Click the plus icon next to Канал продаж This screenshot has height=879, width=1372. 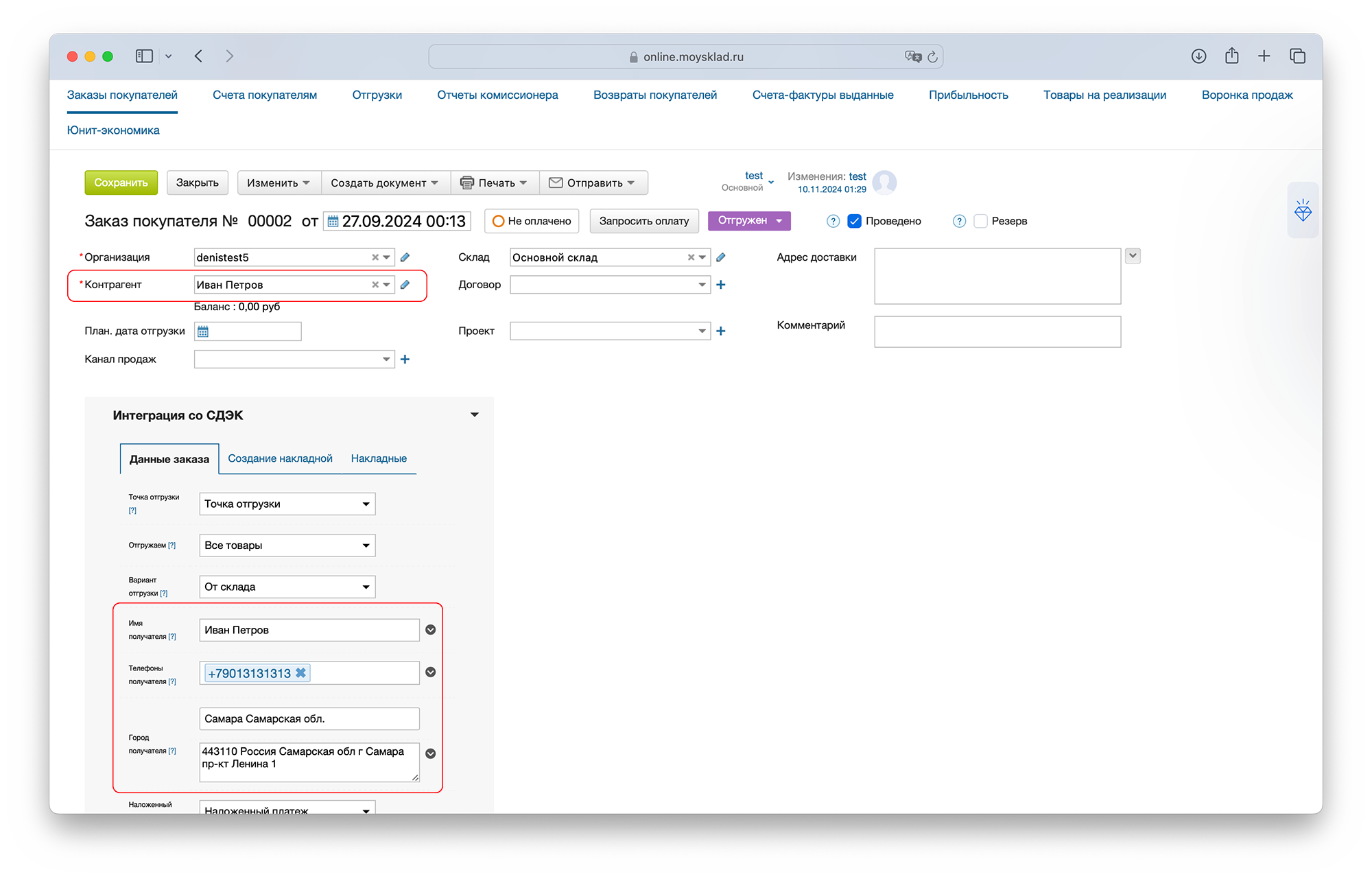pyautogui.click(x=405, y=360)
